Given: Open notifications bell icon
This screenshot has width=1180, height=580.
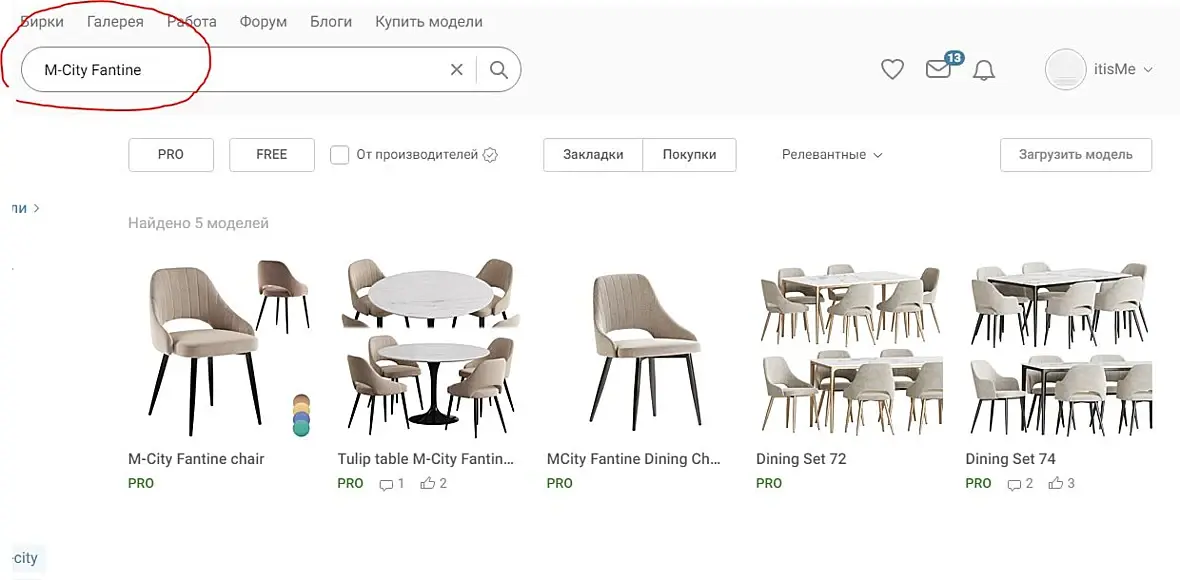Looking at the screenshot, I should [984, 70].
